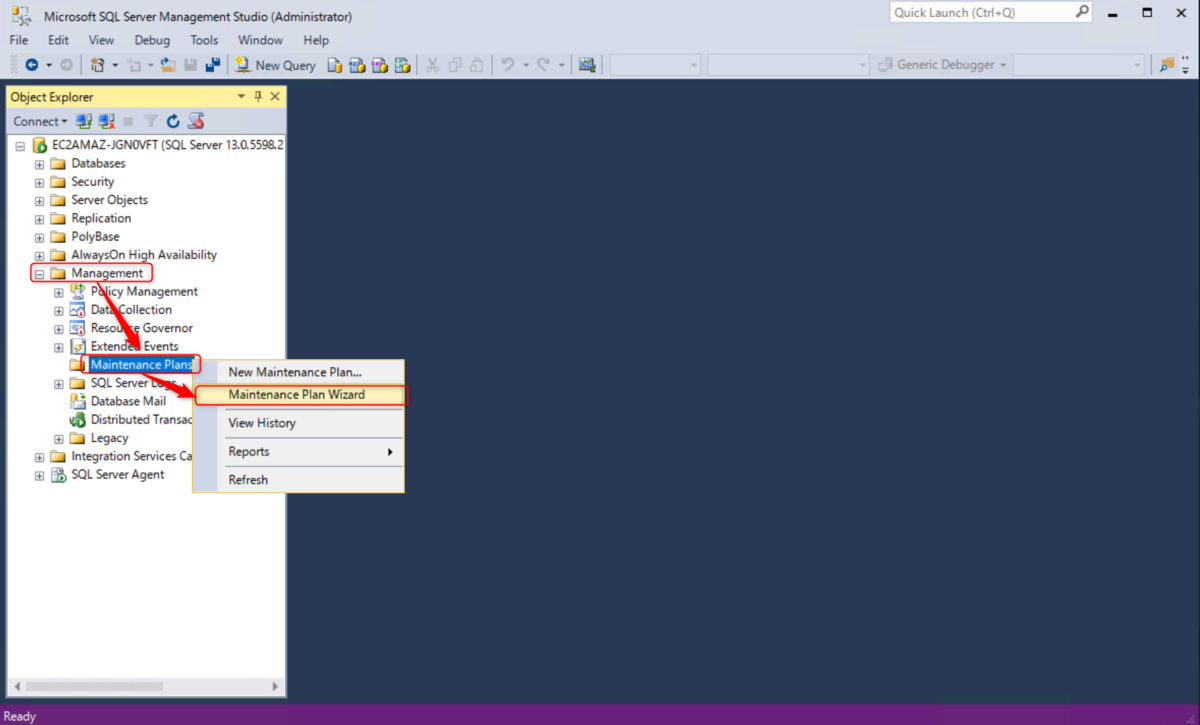Click the Activity Monitor toolbar icon
The width and height of the screenshot is (1200, 725).
[x=587, y=65]
